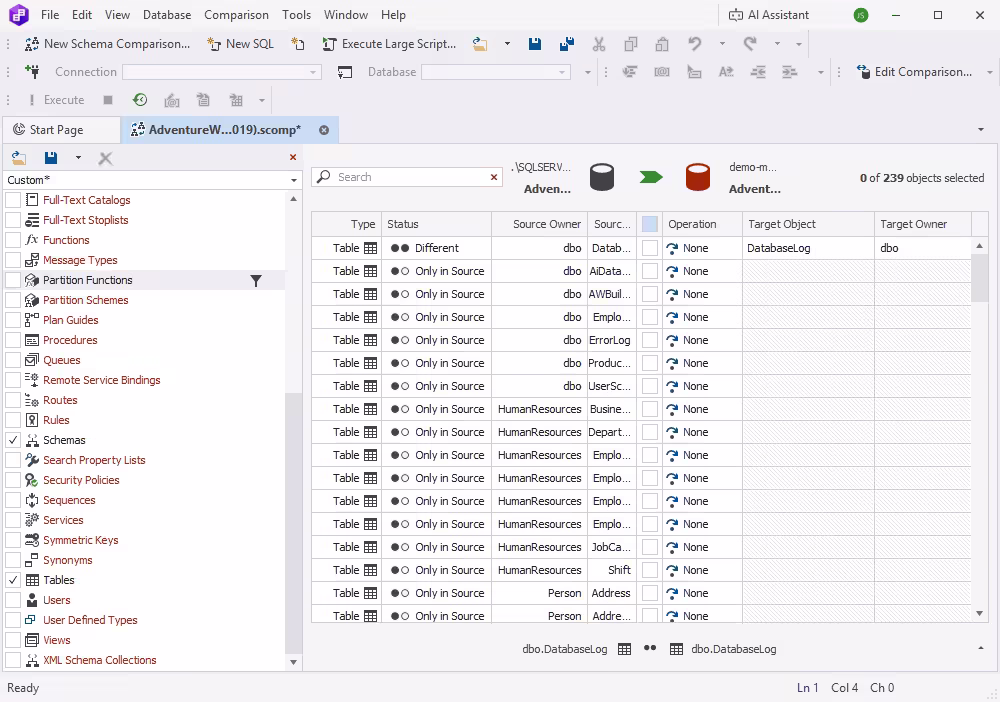Clear the search box with red X
Screen dimensions: 1000x702
494,177
